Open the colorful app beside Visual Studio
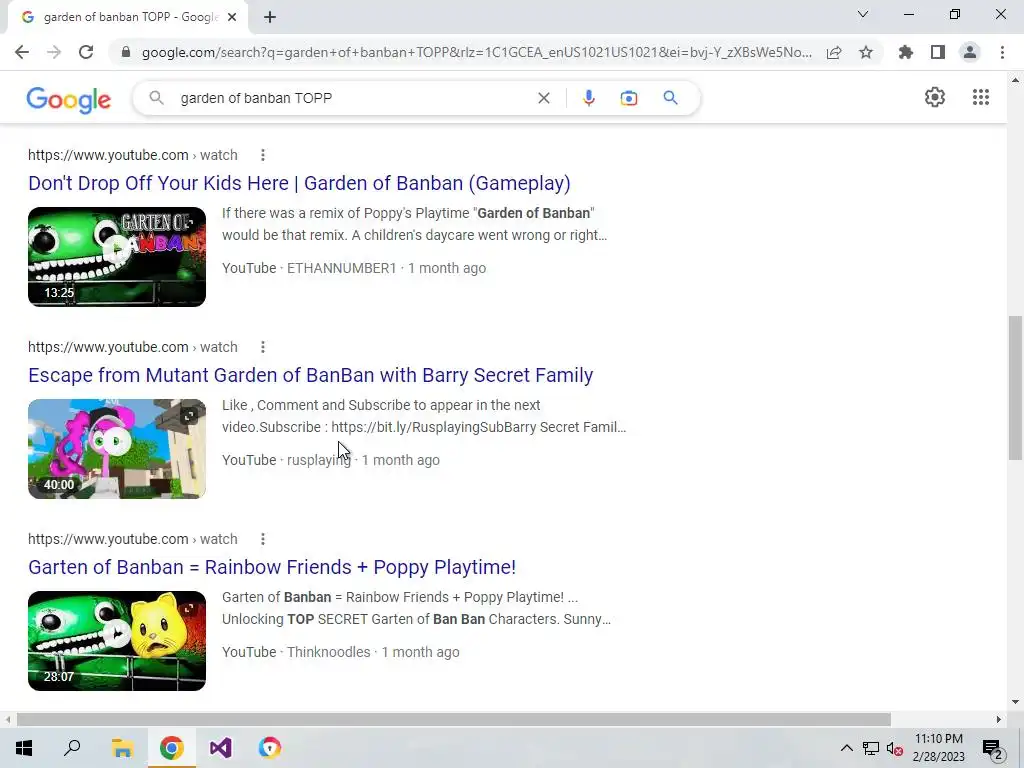1024x768 pixels. (x=270, y=748)
